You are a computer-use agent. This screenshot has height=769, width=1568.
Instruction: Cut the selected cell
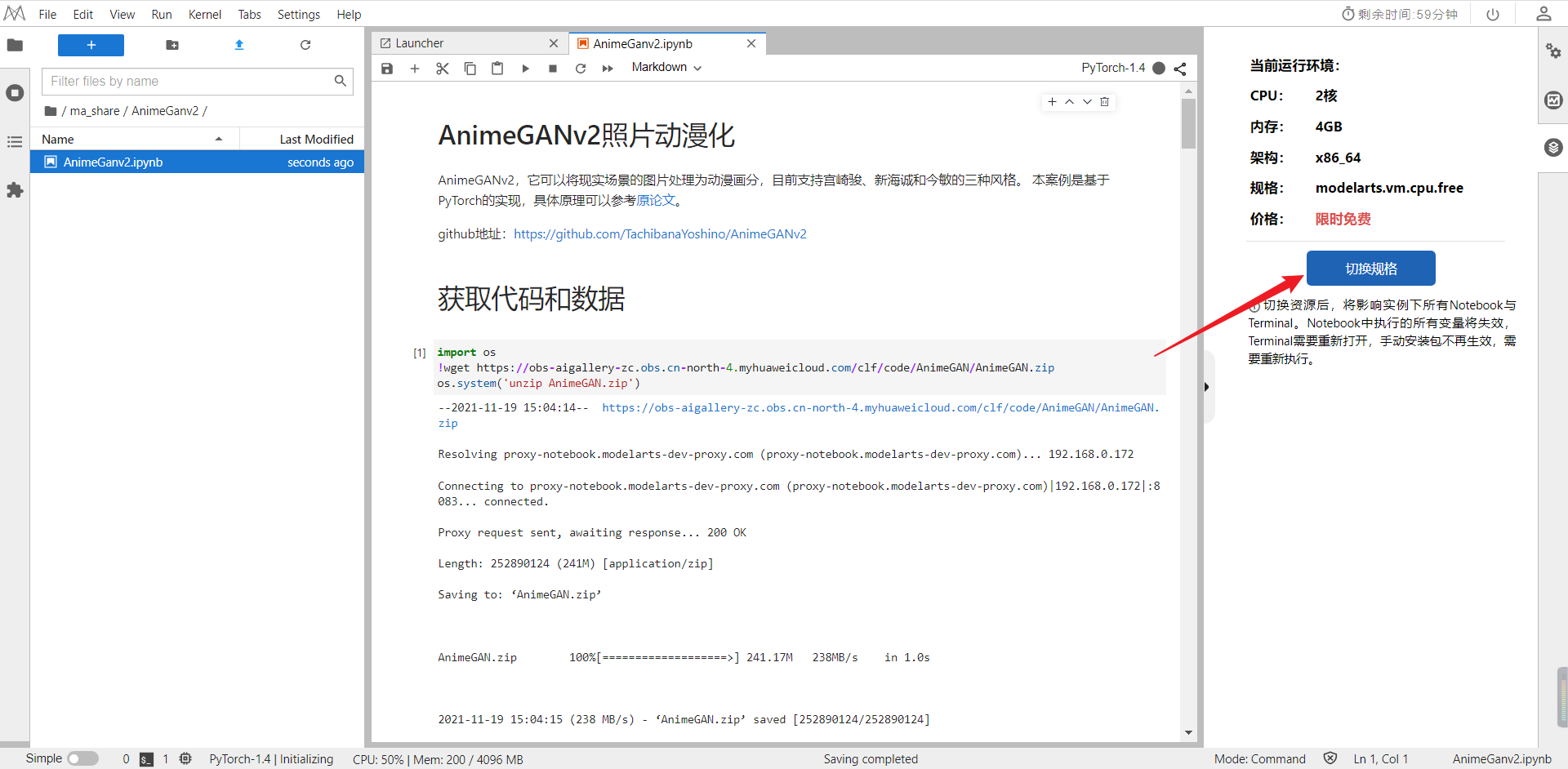[443, 69]
